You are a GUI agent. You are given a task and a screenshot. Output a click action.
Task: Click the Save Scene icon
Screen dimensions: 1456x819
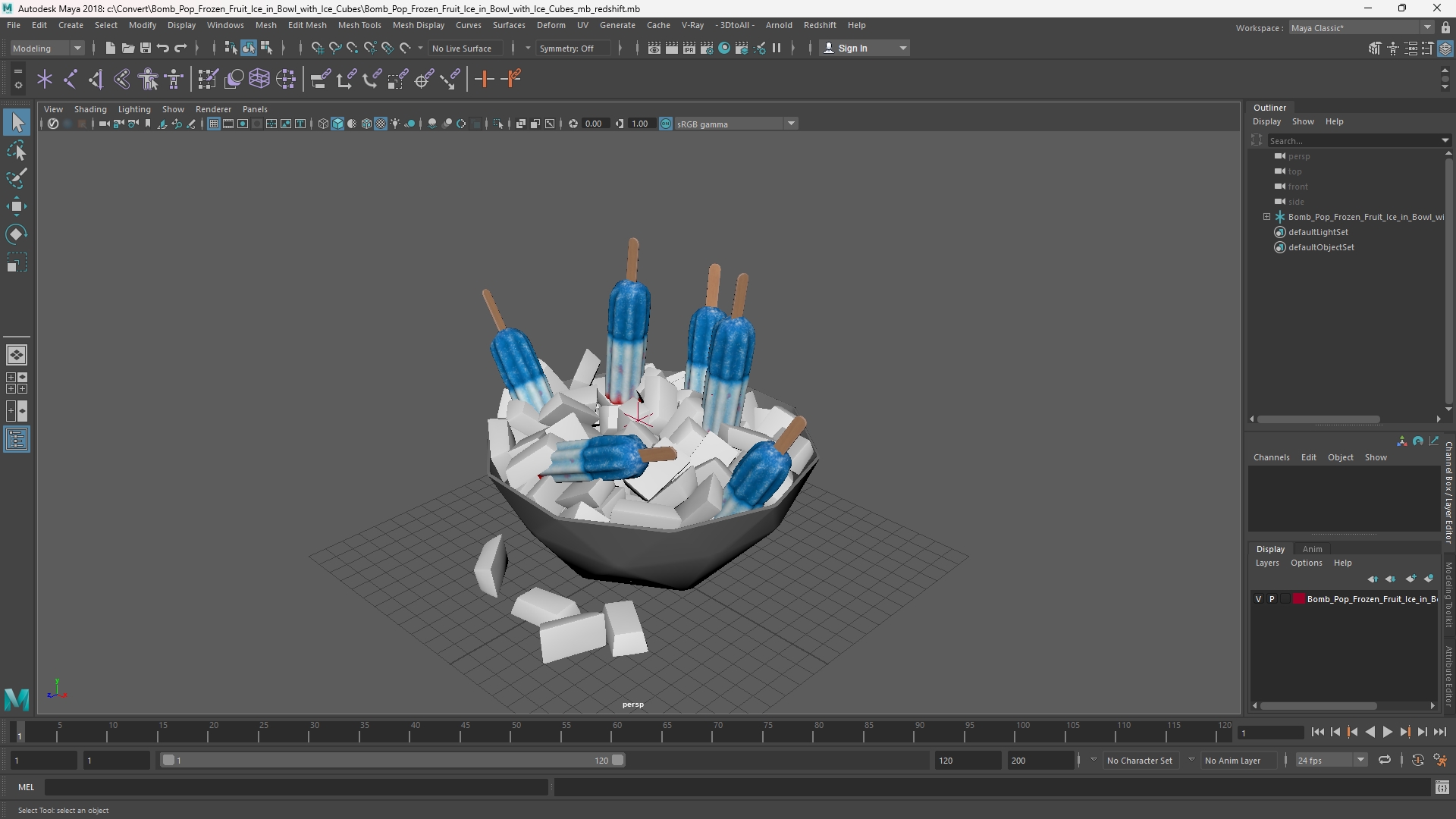145,48
